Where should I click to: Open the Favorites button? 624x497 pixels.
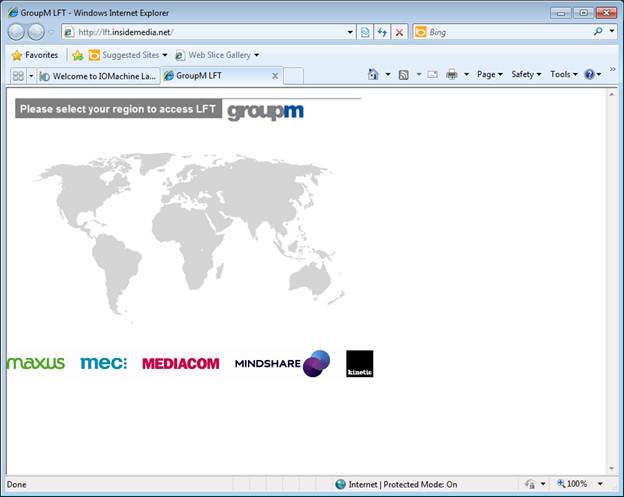click(x=34, y=55)
